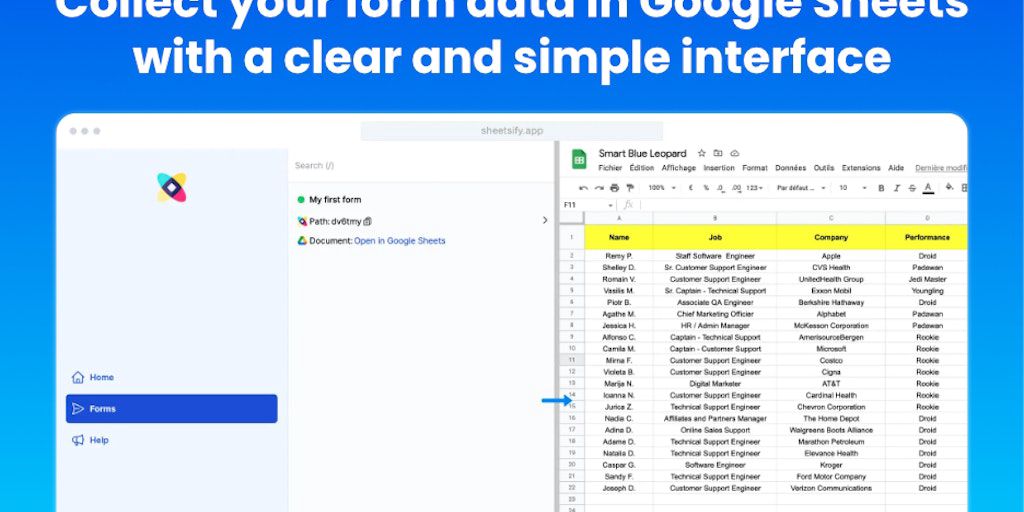Open the Extensions menu

click(x=861, y=168)
